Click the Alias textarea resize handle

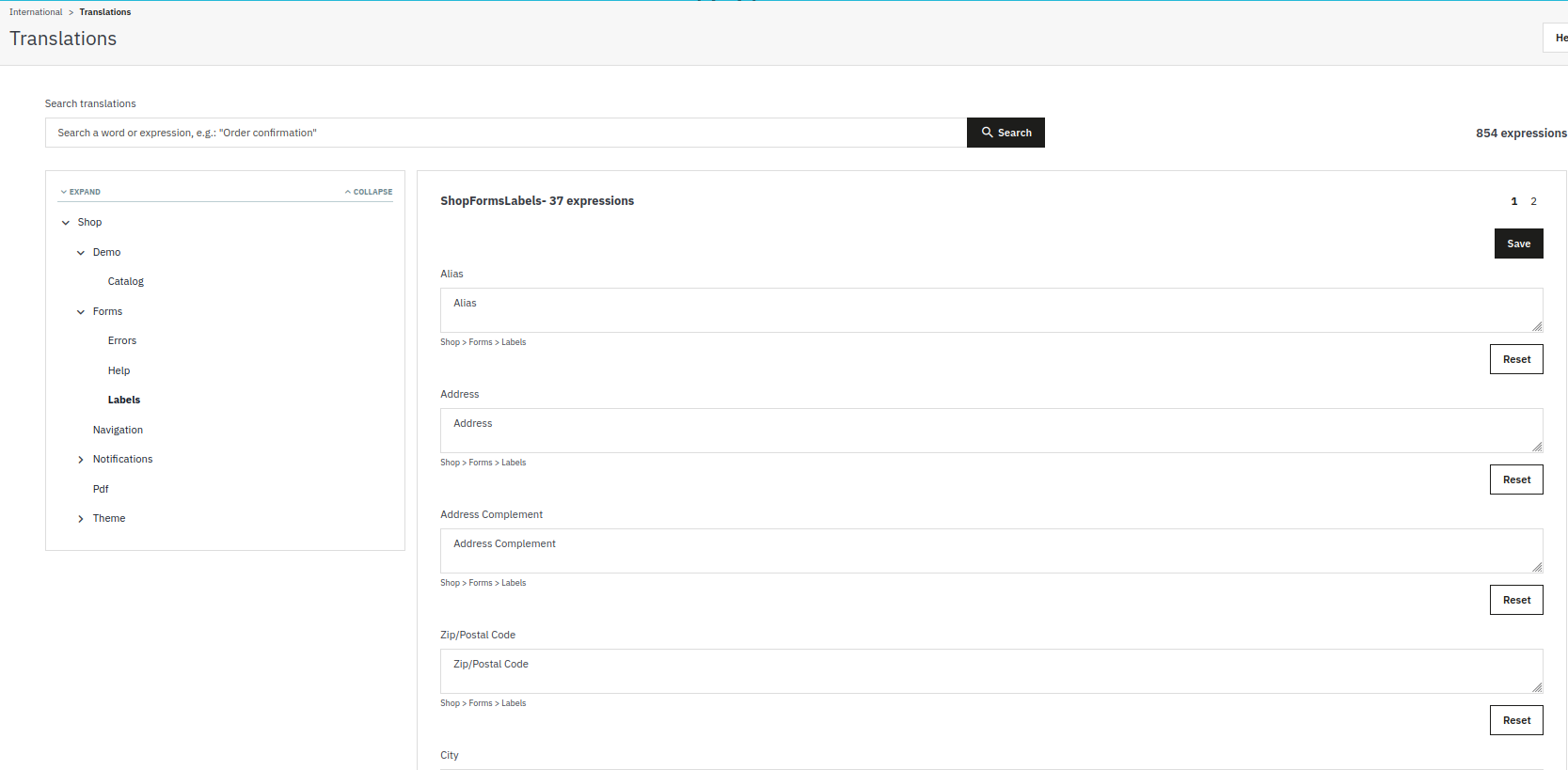click(x=1537, y=326)
